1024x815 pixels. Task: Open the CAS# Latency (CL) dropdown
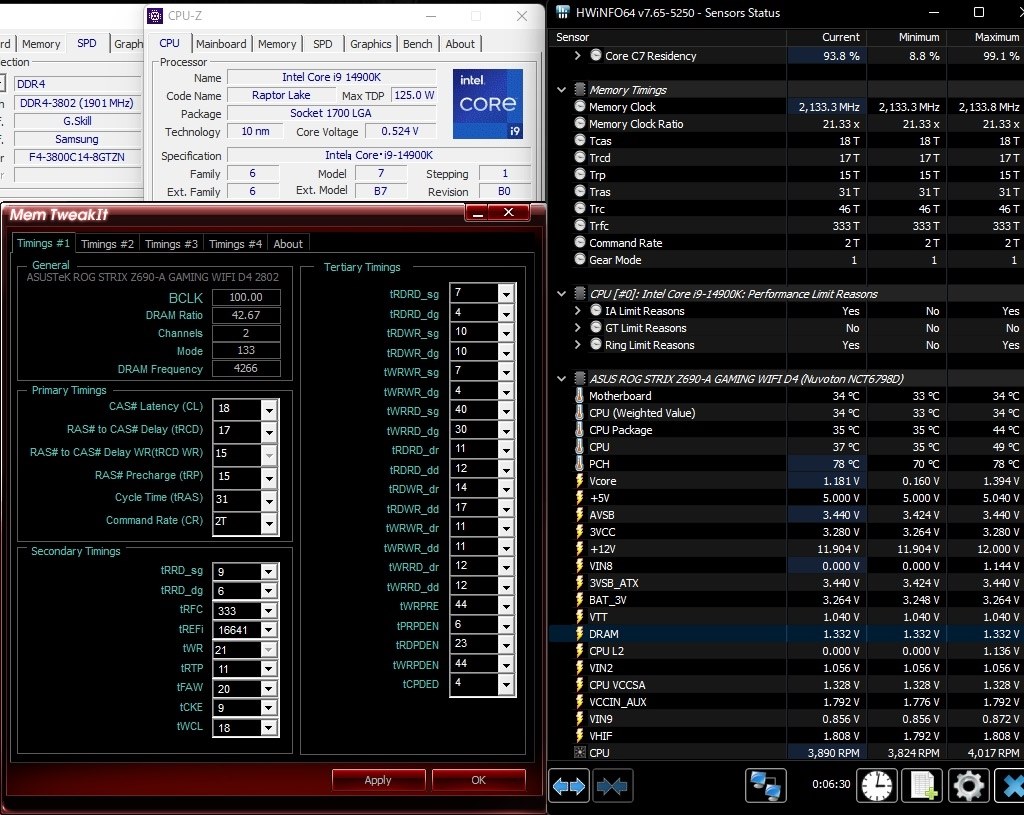pyautogui.click(x=269, y=409)
